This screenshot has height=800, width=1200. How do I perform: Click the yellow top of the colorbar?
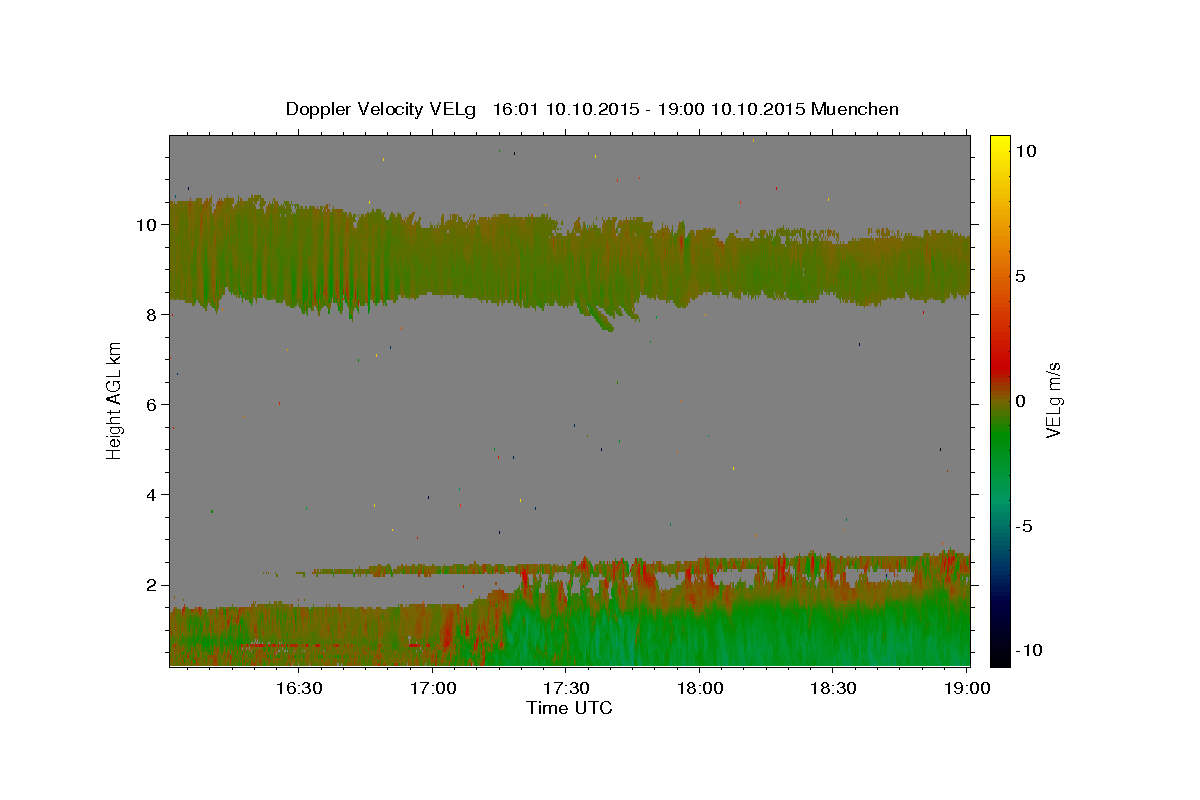pyautogui.click(x=1000, y=145)
